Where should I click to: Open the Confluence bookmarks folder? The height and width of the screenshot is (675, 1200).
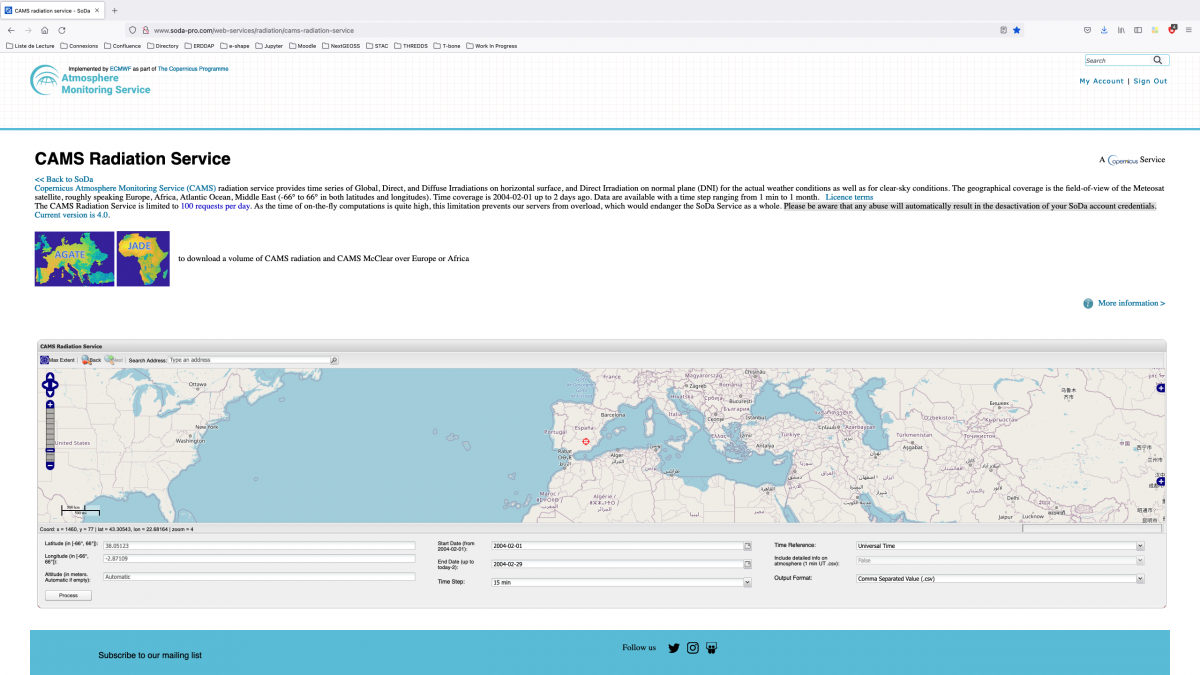[x=123, y=45]
